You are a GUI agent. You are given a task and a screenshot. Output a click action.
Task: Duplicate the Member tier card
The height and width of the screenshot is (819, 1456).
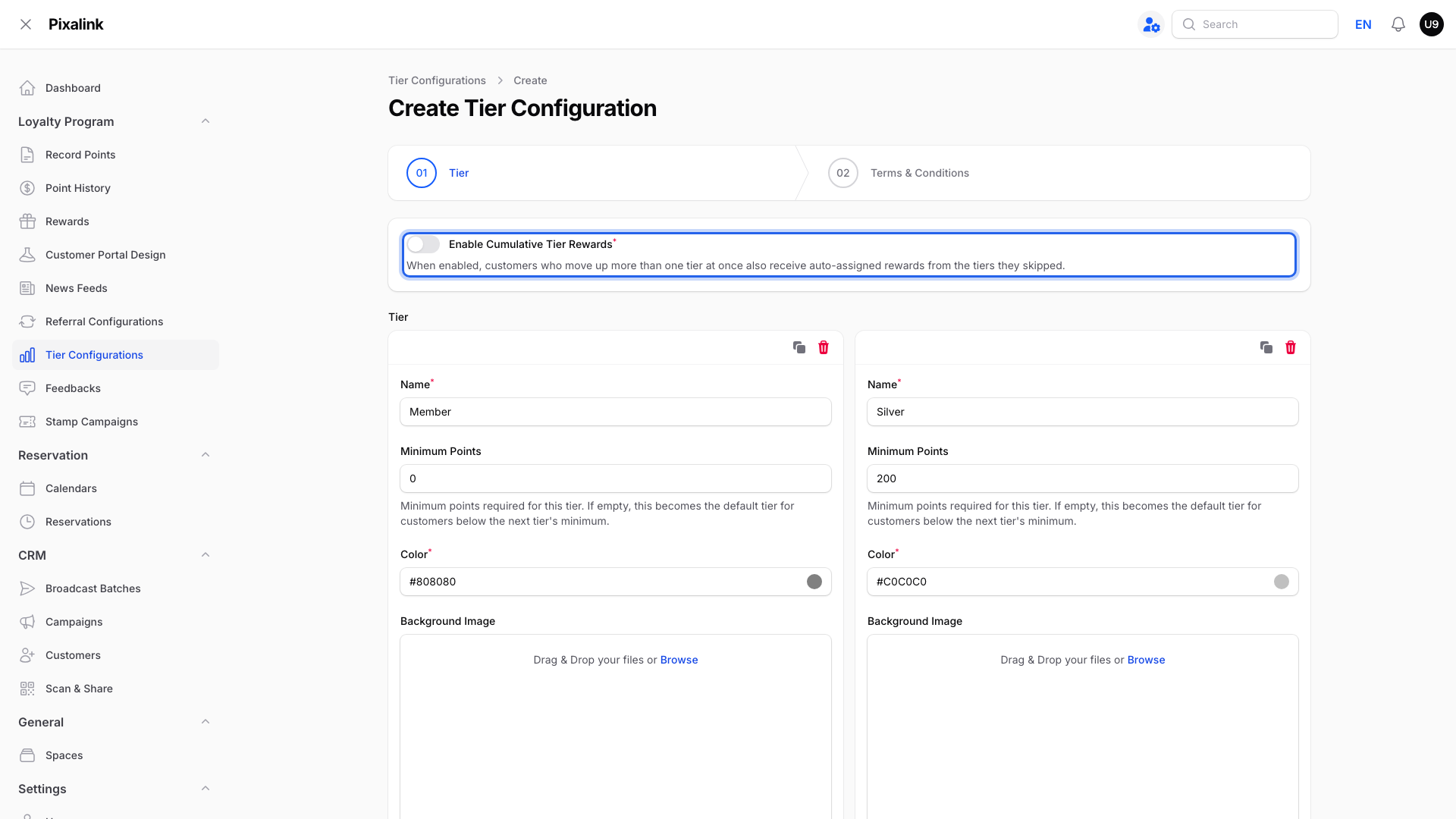[x=799, y=347]
